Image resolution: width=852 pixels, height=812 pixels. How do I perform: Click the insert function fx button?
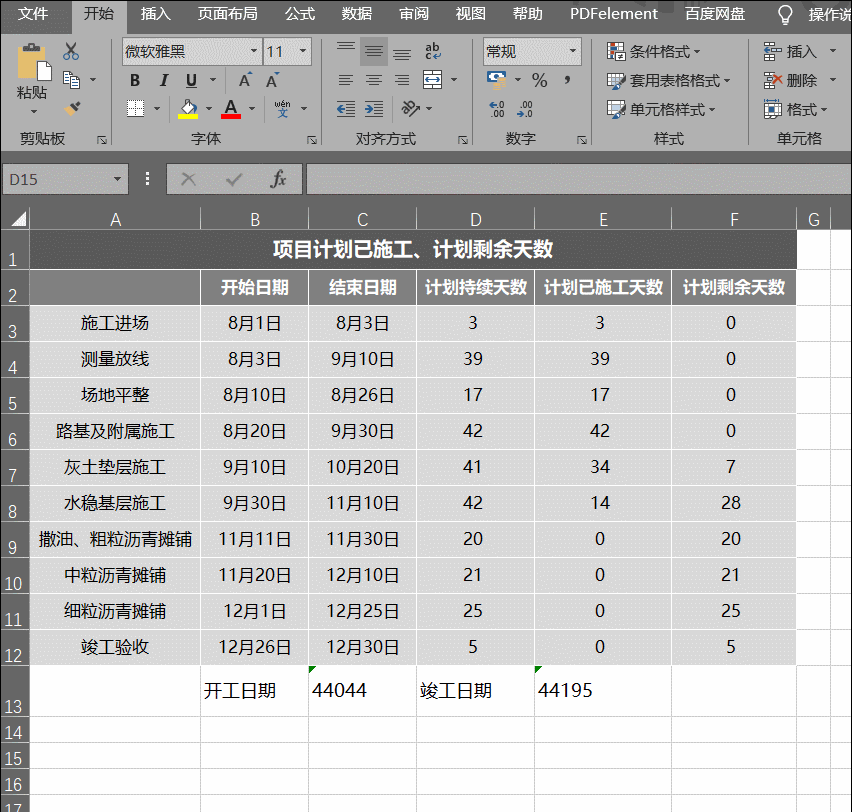tap(278, 179)
